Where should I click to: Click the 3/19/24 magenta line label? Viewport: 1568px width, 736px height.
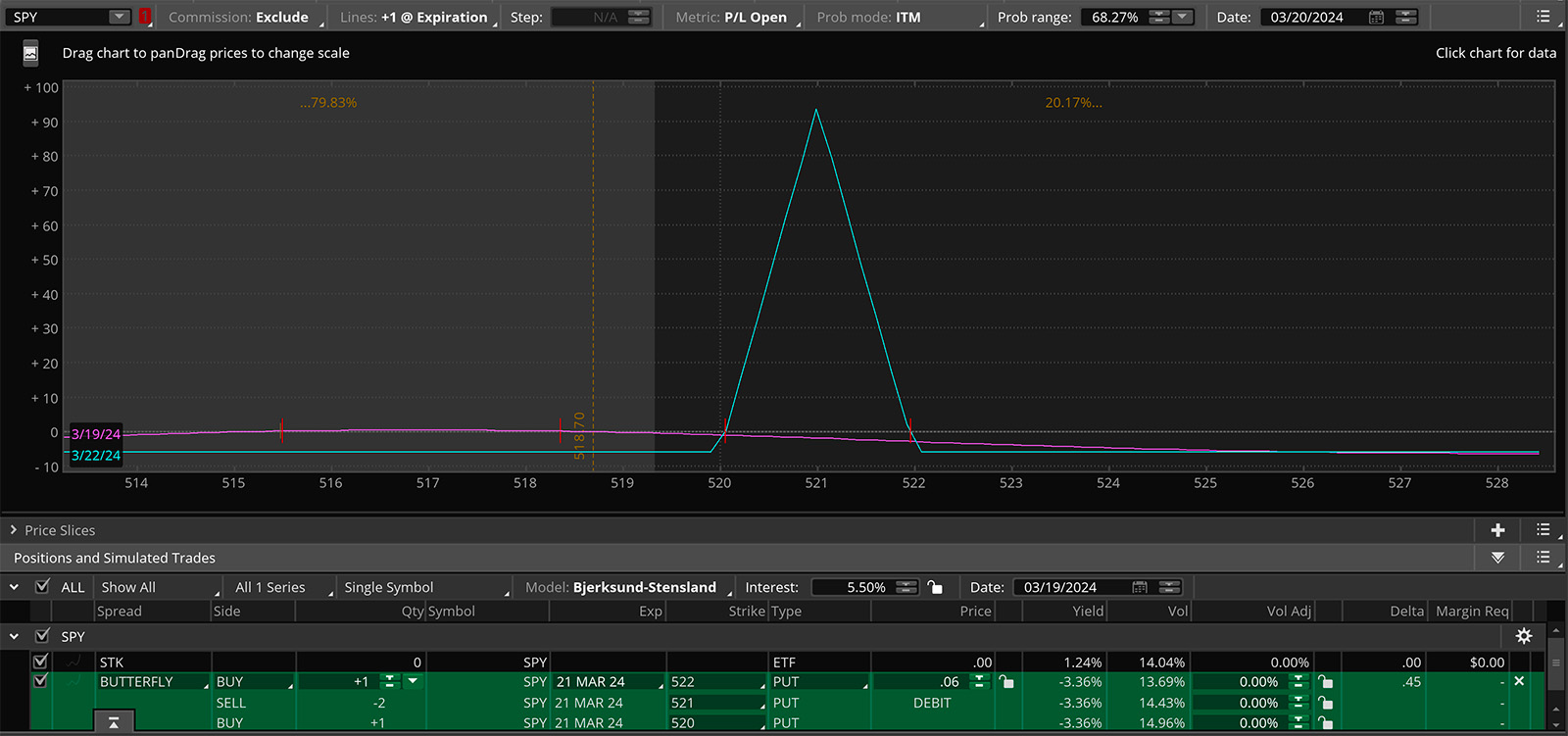pyautogui.click(x=95, y=434)
